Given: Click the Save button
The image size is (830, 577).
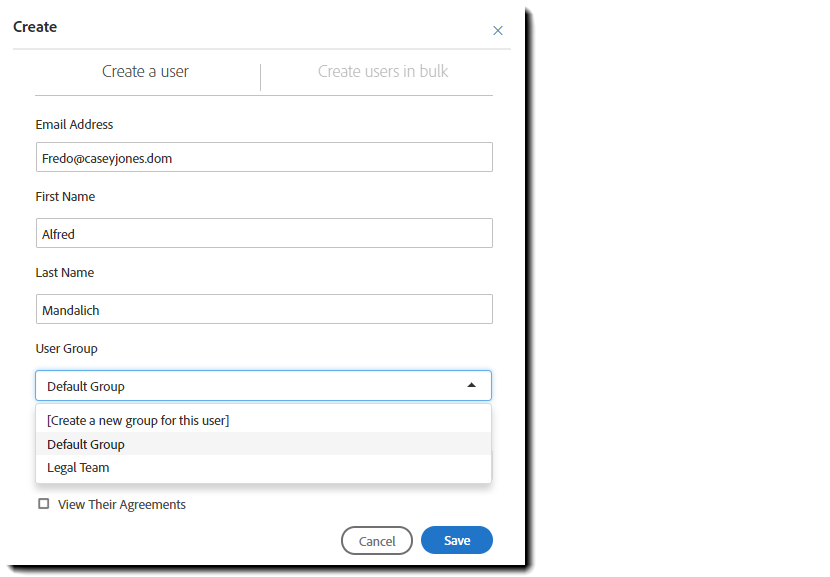Looking at the screenshot, I should click(x=456, y=540).
